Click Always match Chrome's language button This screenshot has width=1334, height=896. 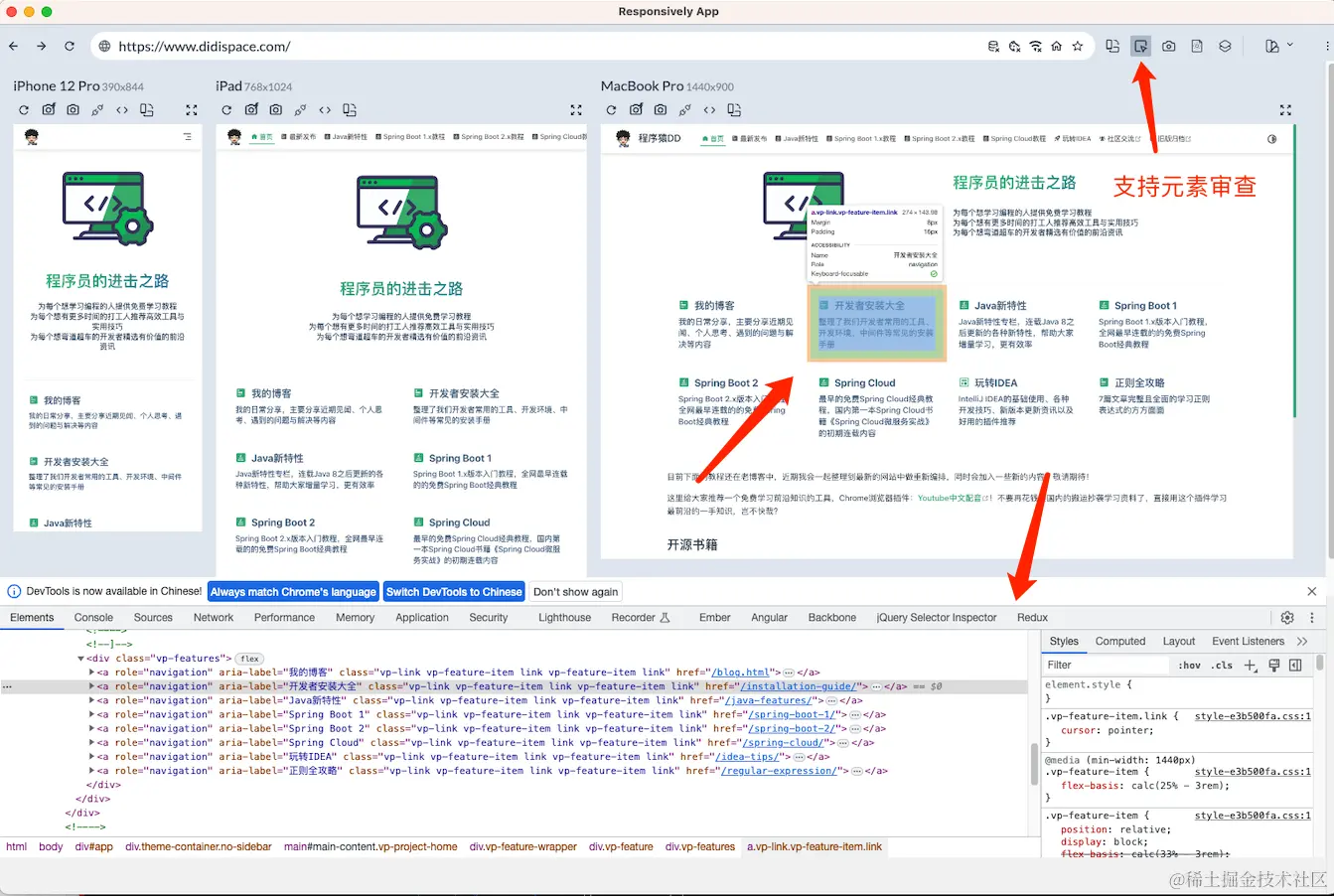(293, 592)
